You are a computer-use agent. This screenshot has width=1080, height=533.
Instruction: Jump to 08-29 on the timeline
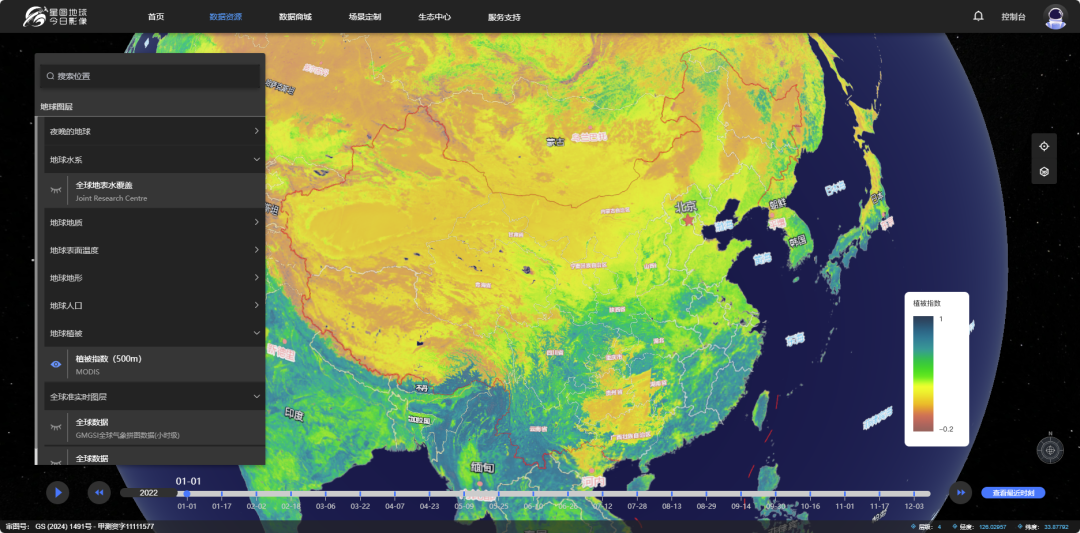(x=706, y=506)
